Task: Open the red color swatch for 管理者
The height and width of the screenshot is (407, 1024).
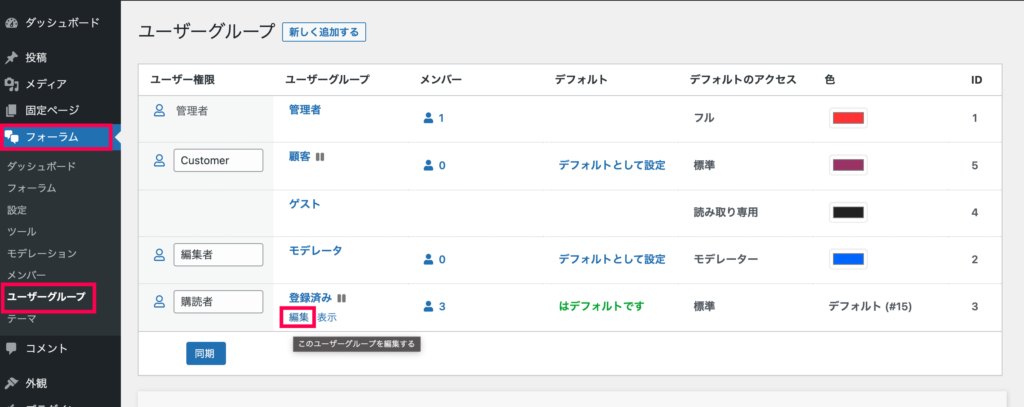Action: coord(848,118)
